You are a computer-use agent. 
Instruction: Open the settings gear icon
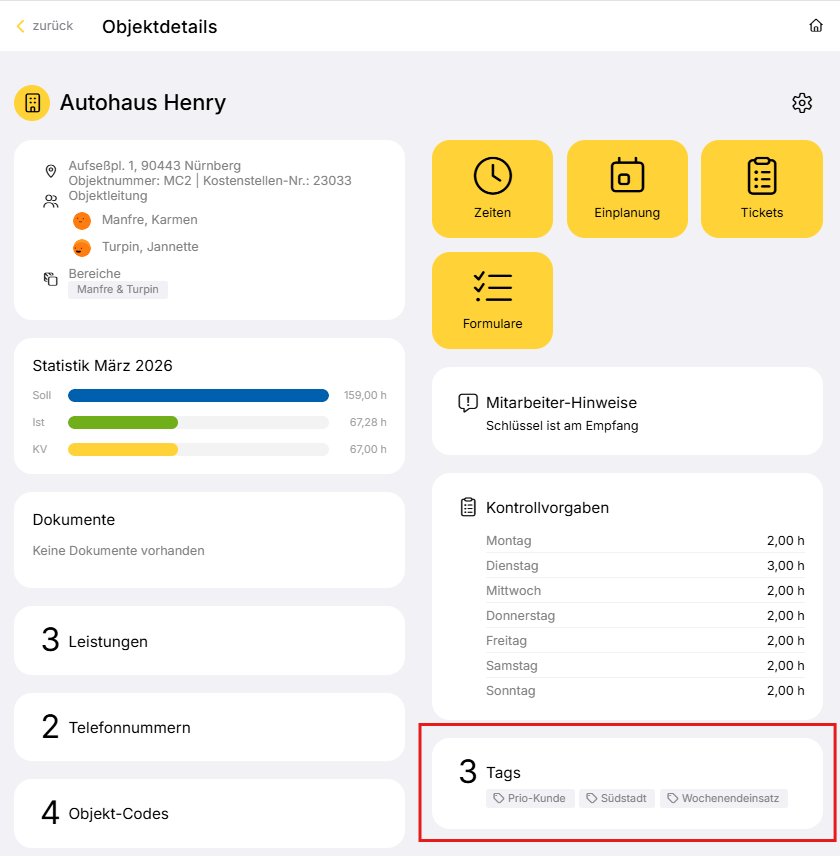(801, 103)
